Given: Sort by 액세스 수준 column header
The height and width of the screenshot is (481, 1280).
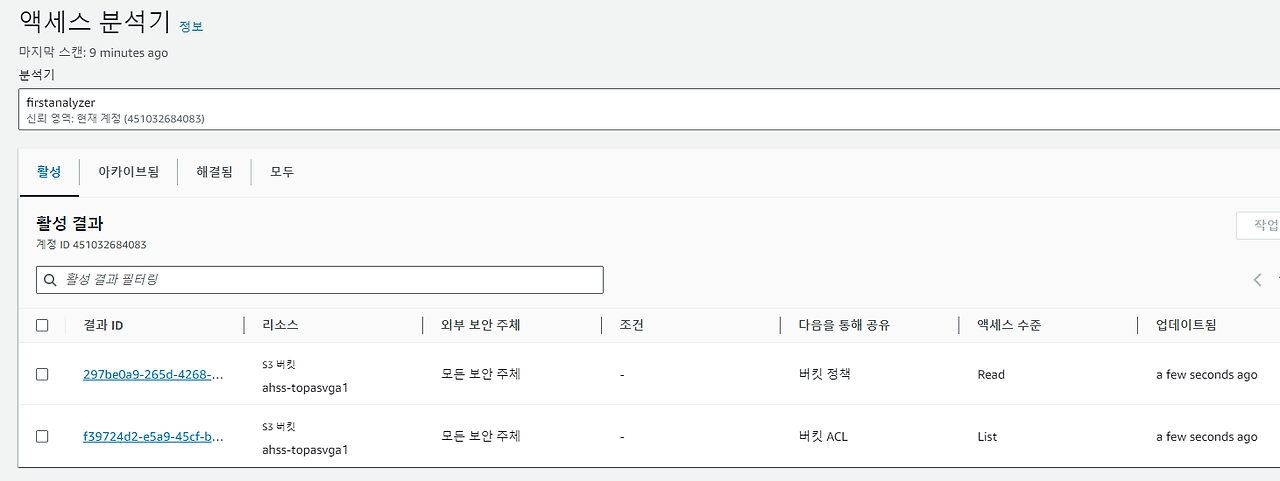Looking at the screenshot, I should [x=1009, y=325].
